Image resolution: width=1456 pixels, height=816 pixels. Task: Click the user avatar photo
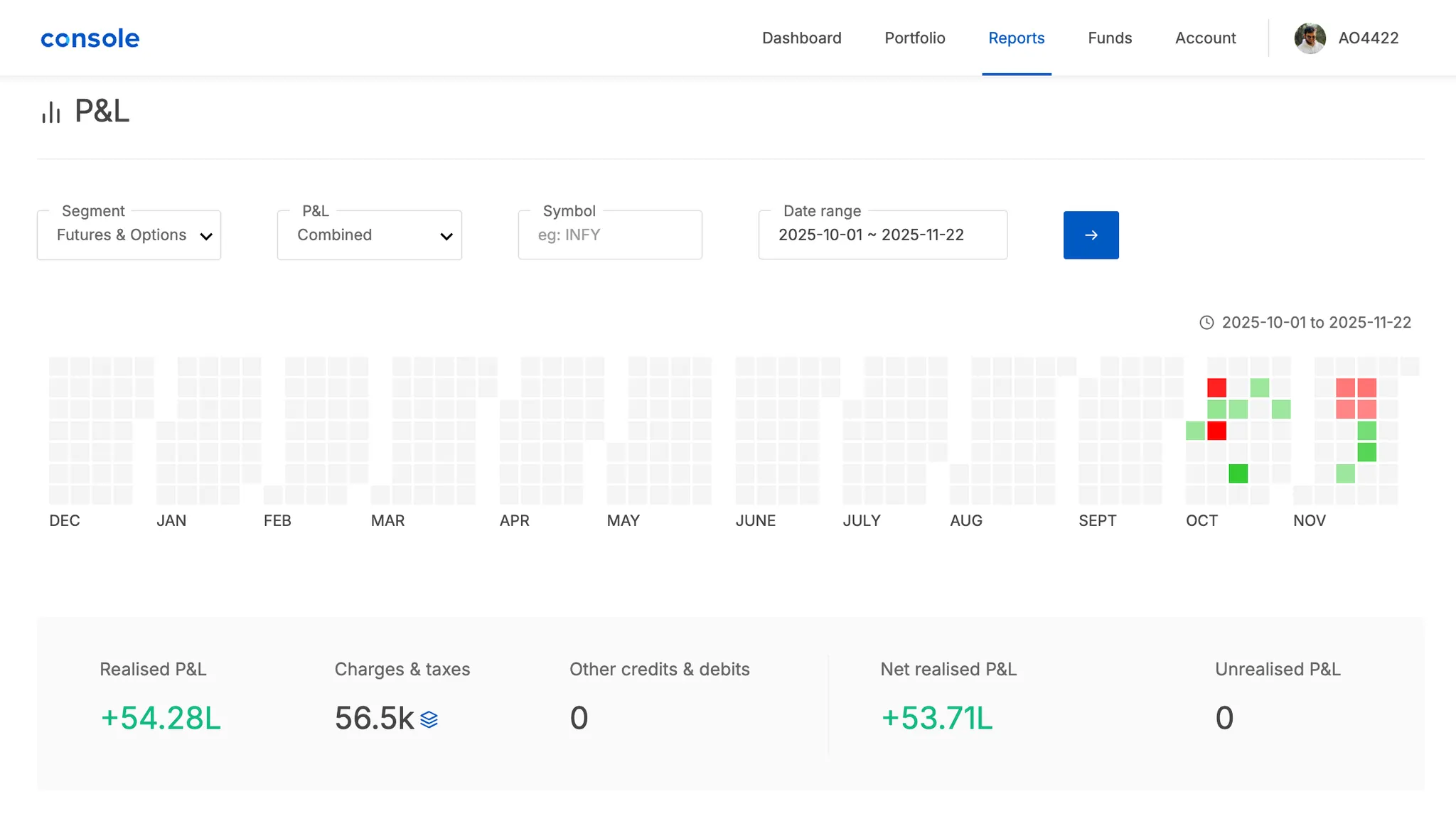(x=1310, y=38)
